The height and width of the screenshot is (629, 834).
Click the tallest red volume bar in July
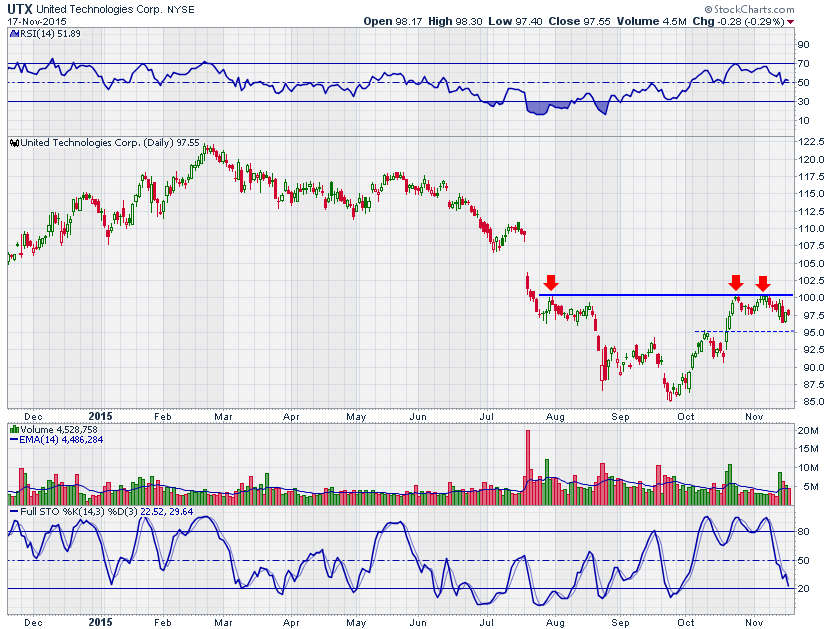point(528,467)
